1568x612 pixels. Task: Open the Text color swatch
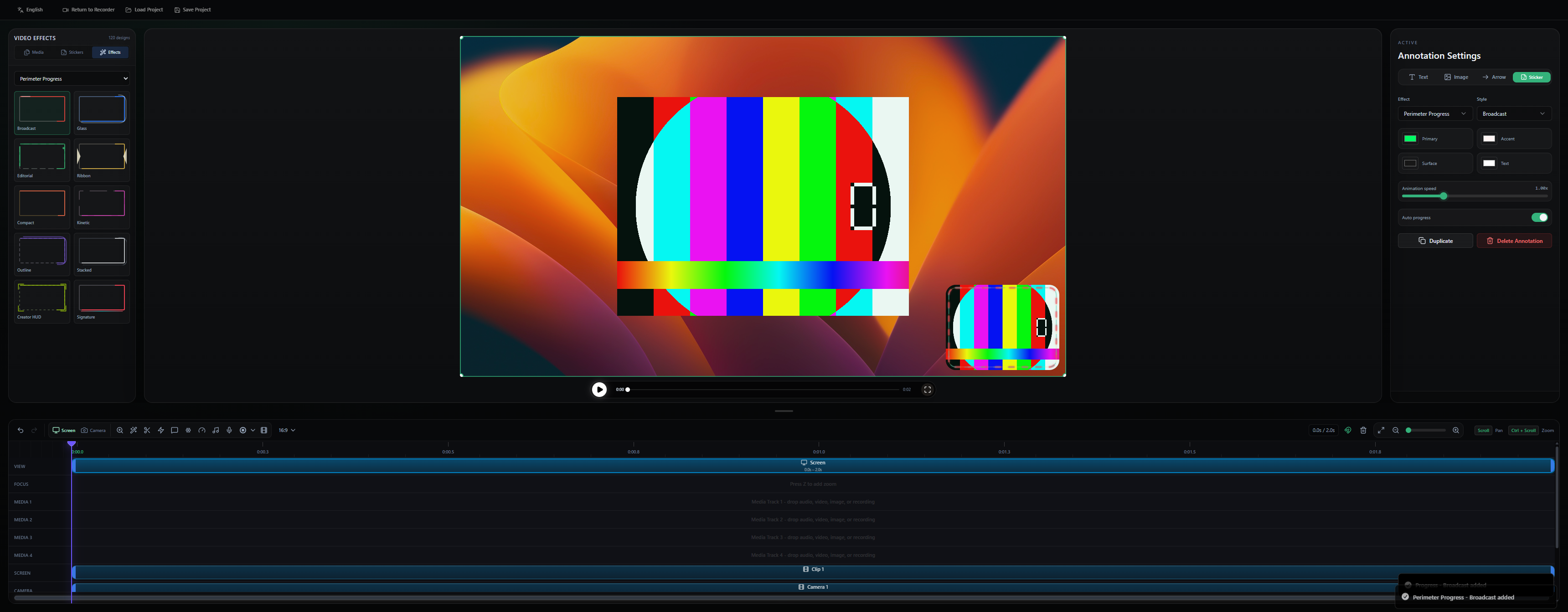pos(1489,163)
